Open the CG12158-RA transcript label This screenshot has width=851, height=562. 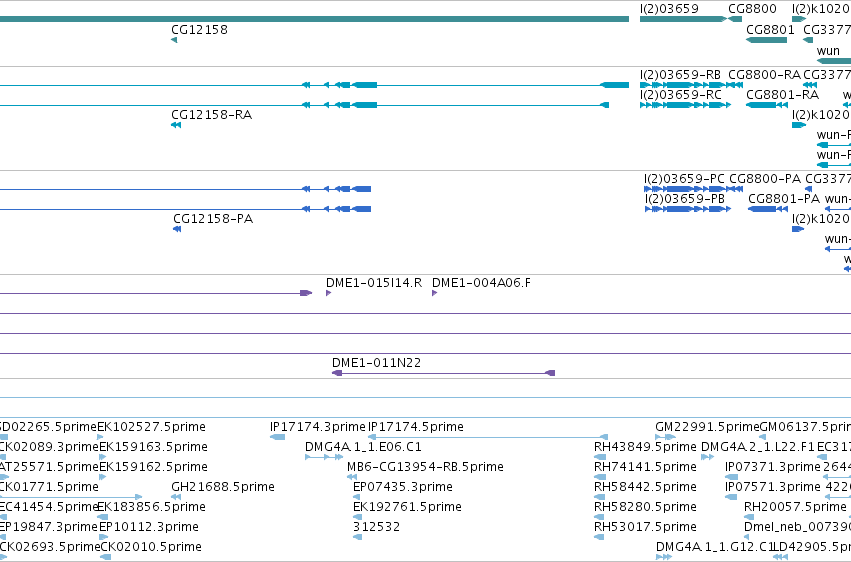pyautogui.click(x=211, y=115)
